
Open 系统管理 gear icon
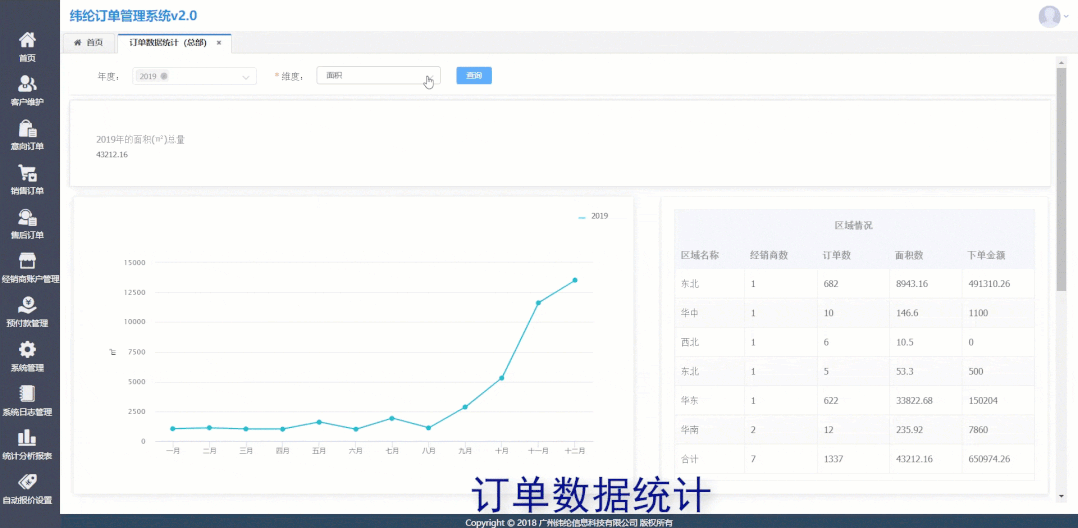28,349
